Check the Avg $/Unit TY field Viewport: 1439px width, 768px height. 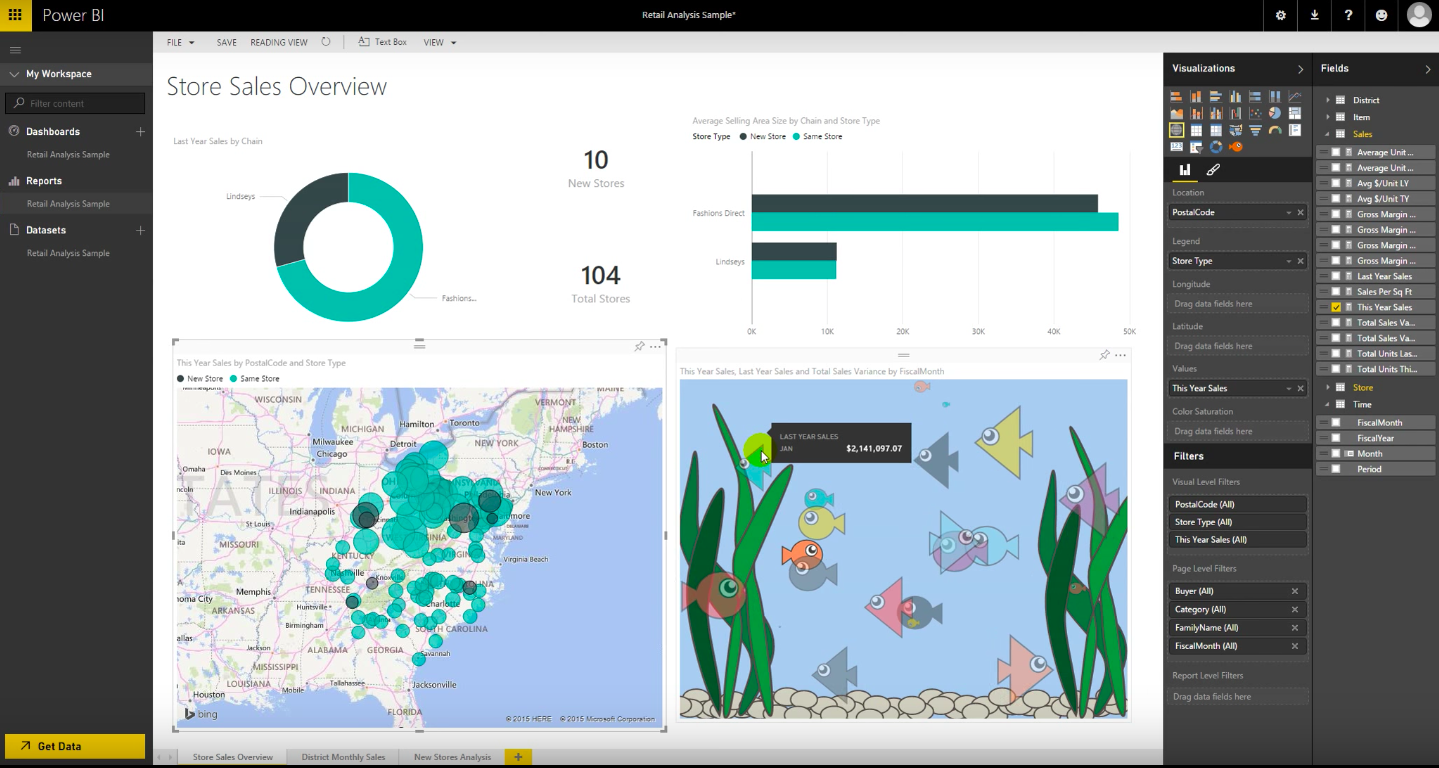pyautogui.click(x=1336, y=199)
